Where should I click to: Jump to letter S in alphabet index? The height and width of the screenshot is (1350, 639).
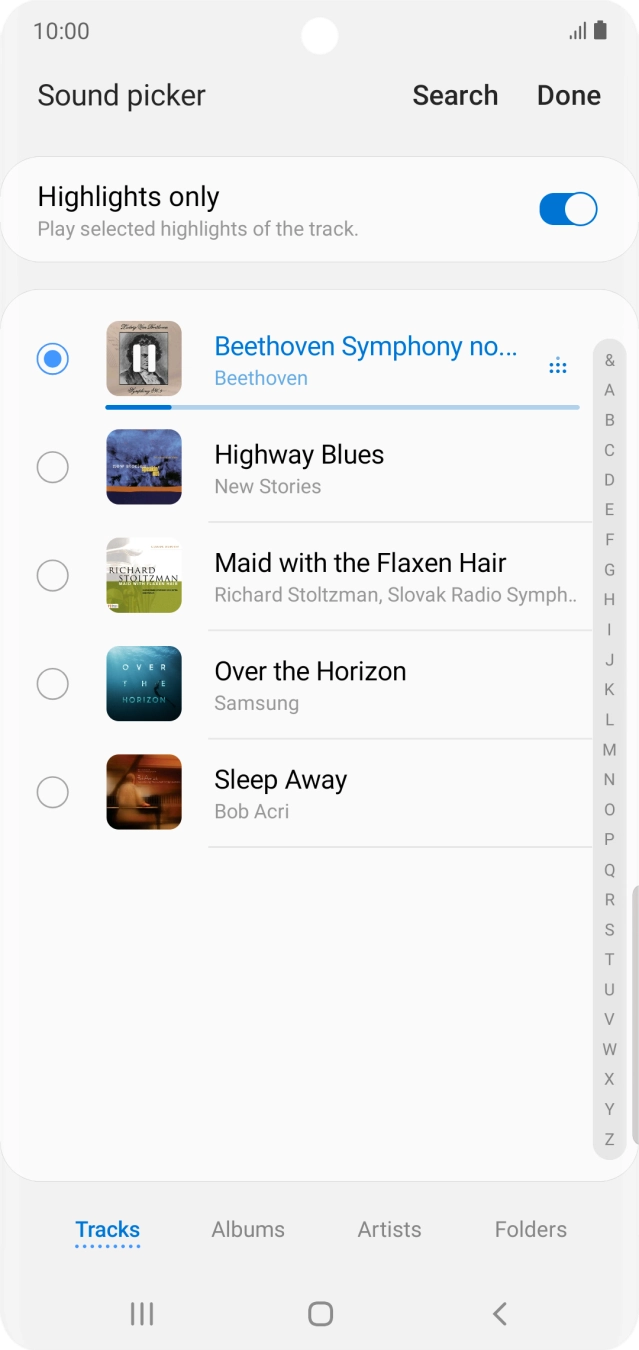click(609, 929)
